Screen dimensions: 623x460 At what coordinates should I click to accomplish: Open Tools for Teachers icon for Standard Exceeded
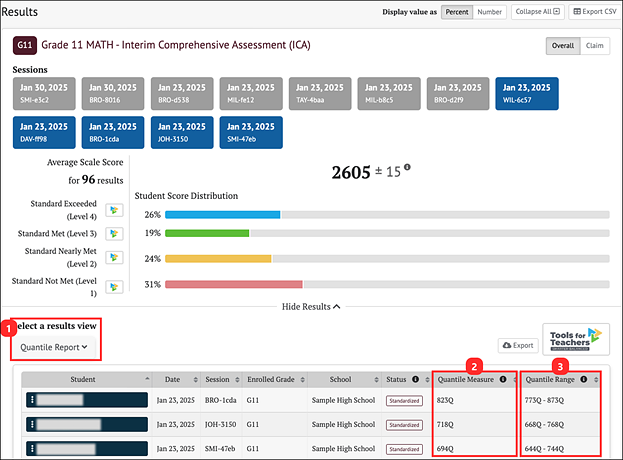click(x=113, y=210)
